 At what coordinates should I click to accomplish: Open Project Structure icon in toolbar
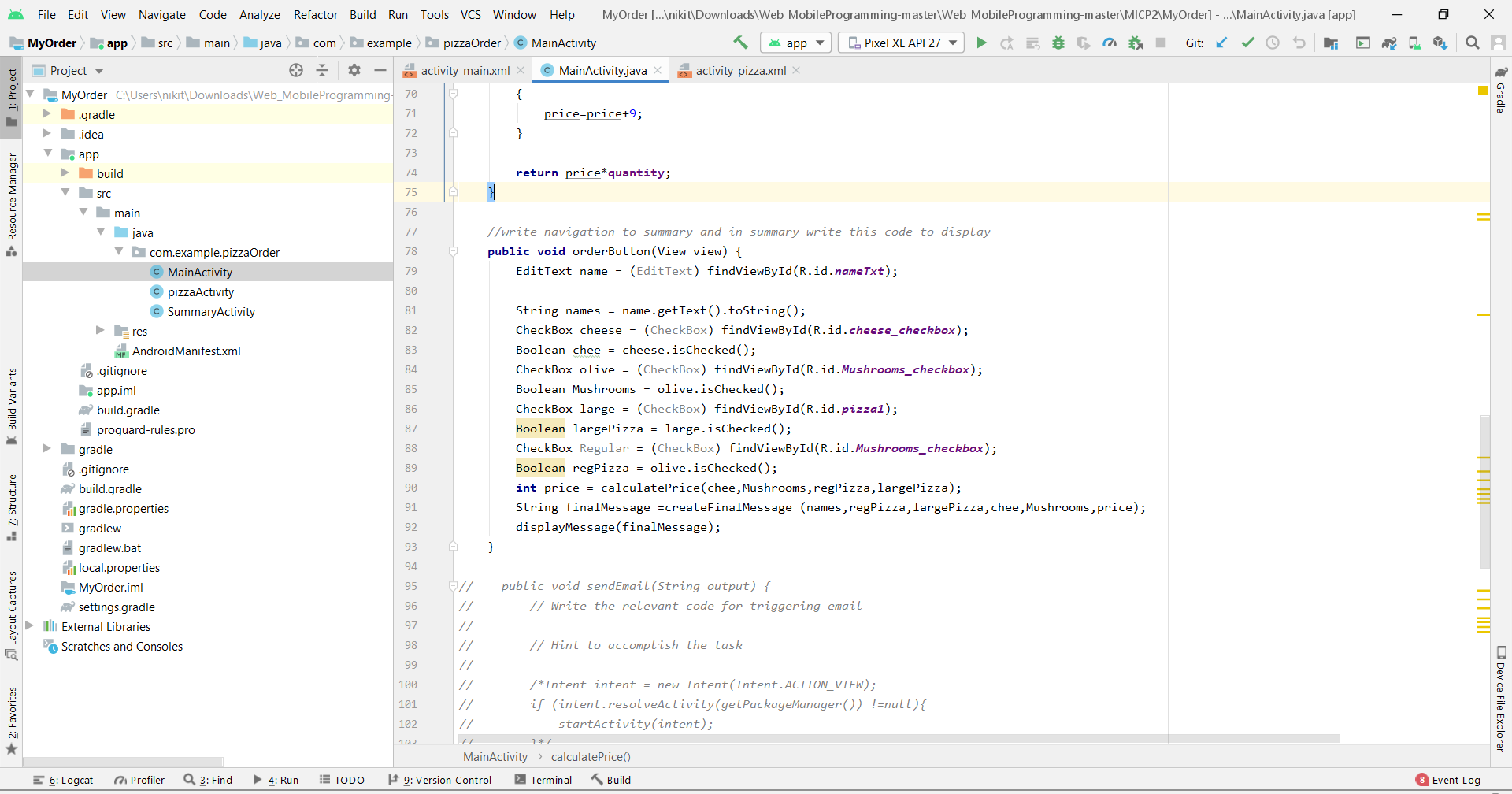click(1331, 43)
